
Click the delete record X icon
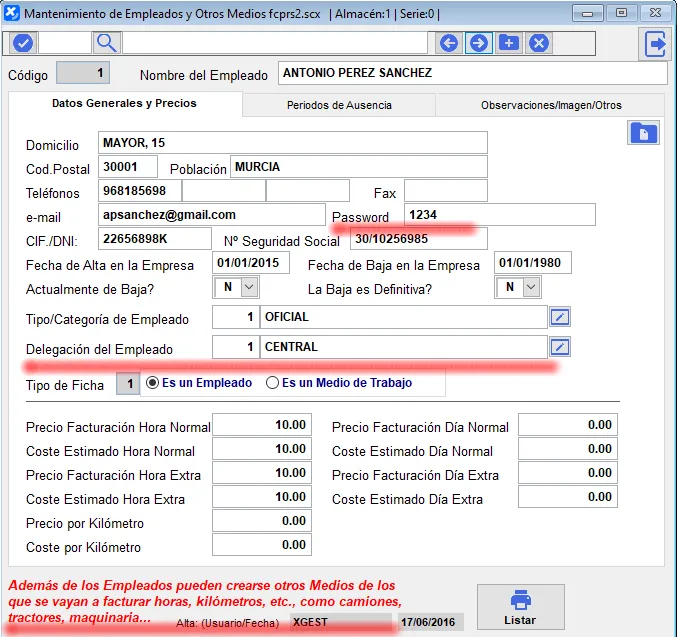pos(539,43)
